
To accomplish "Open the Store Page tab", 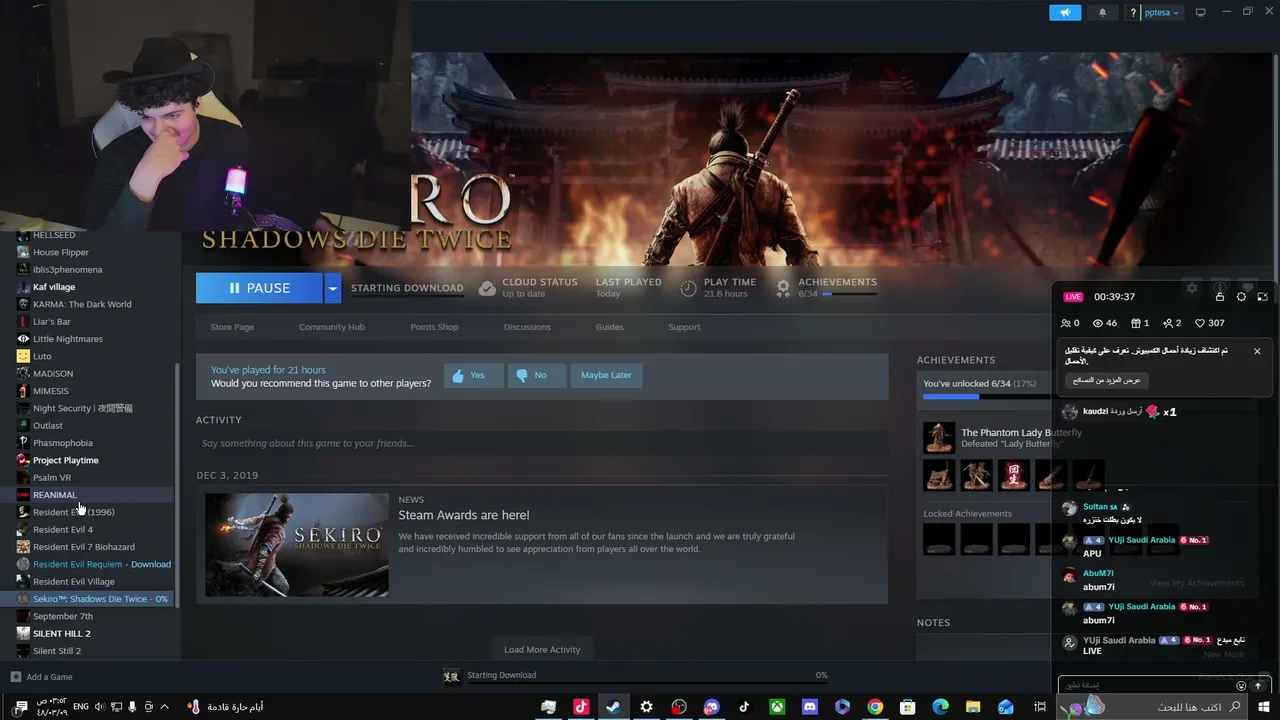I will pos(232,327).
